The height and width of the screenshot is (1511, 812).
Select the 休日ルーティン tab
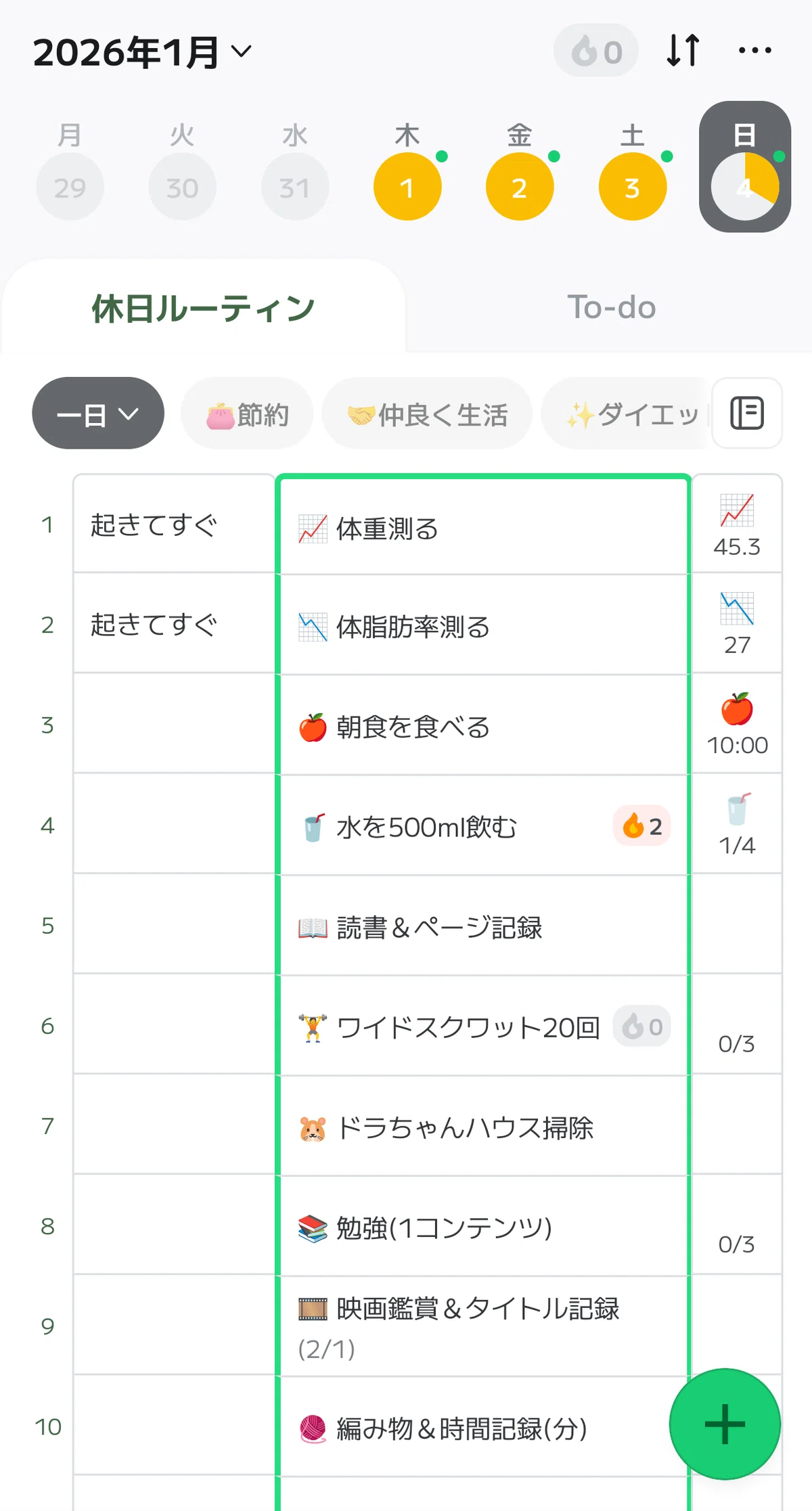click(x=204, y=309)
